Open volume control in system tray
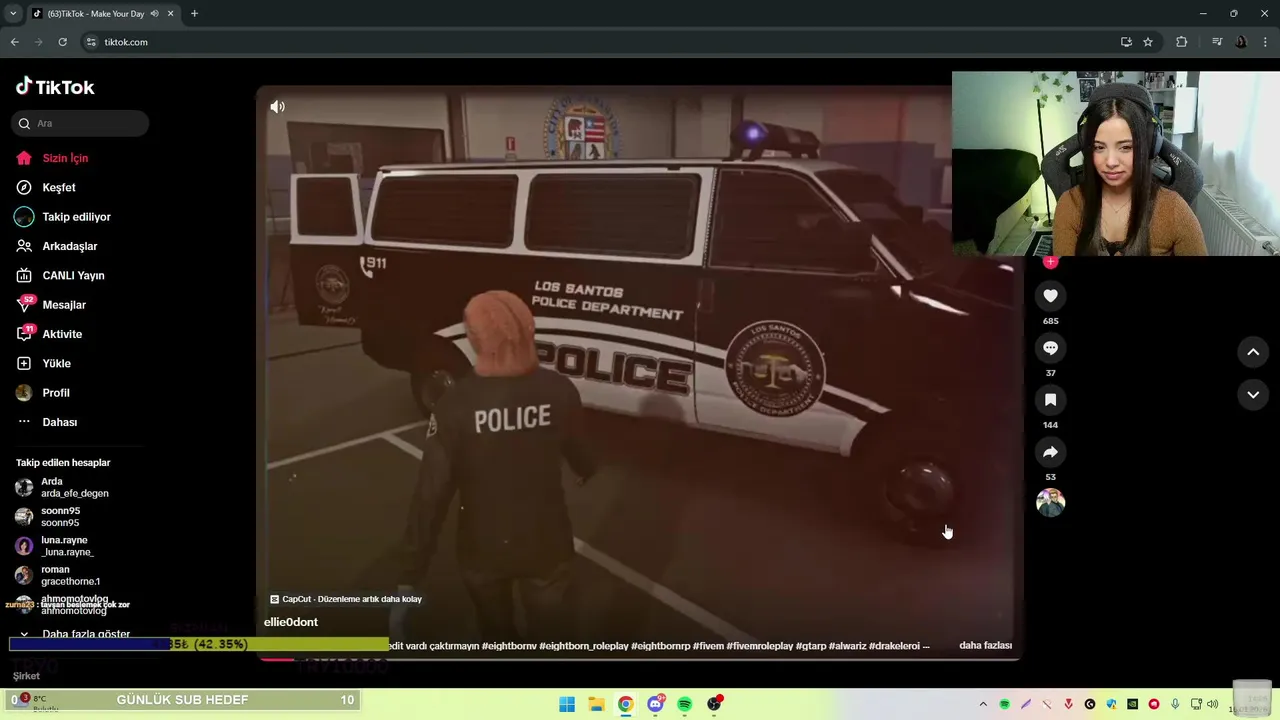 (x=1213, y=704)
